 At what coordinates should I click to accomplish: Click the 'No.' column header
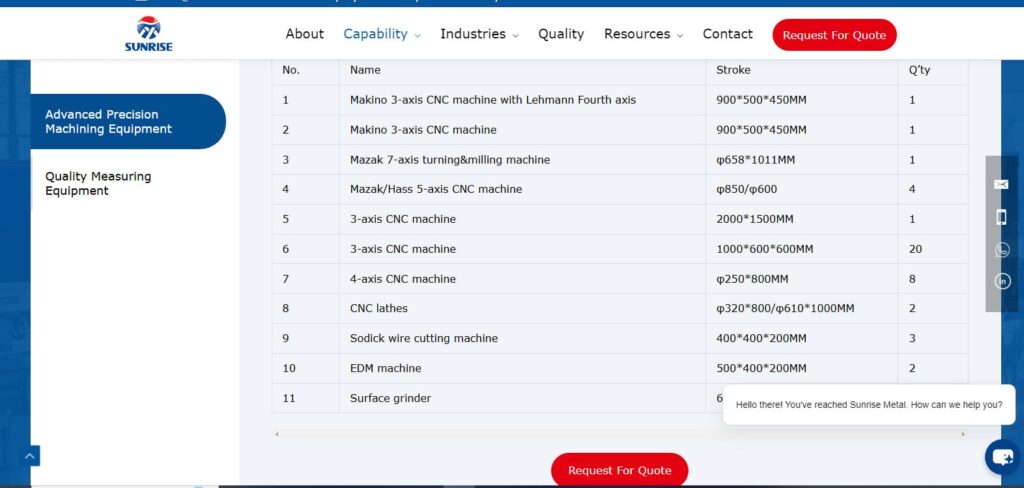[291, 70]
